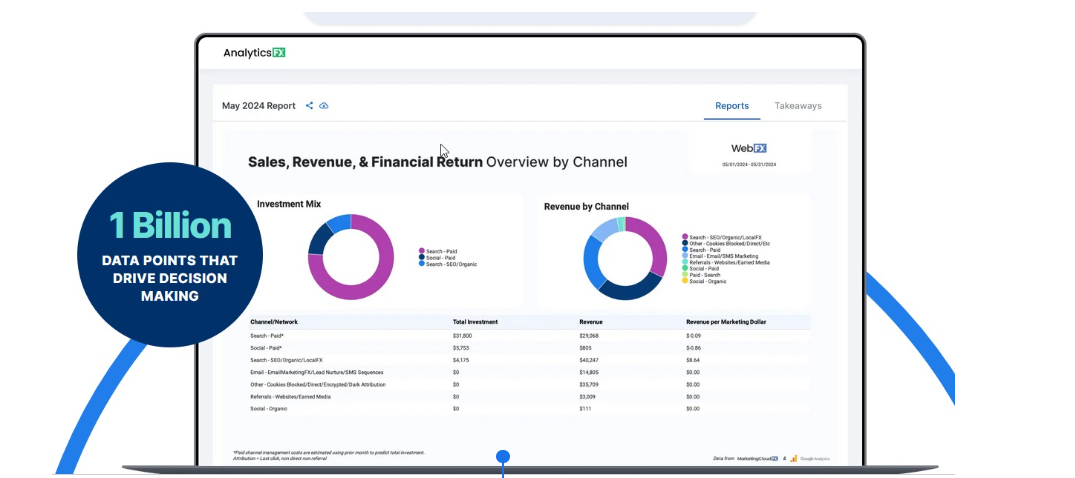1075x478 pixels.
Task: Click the AnalyticsFX logo
Action: pyautogui.click(x=254, y=53)
